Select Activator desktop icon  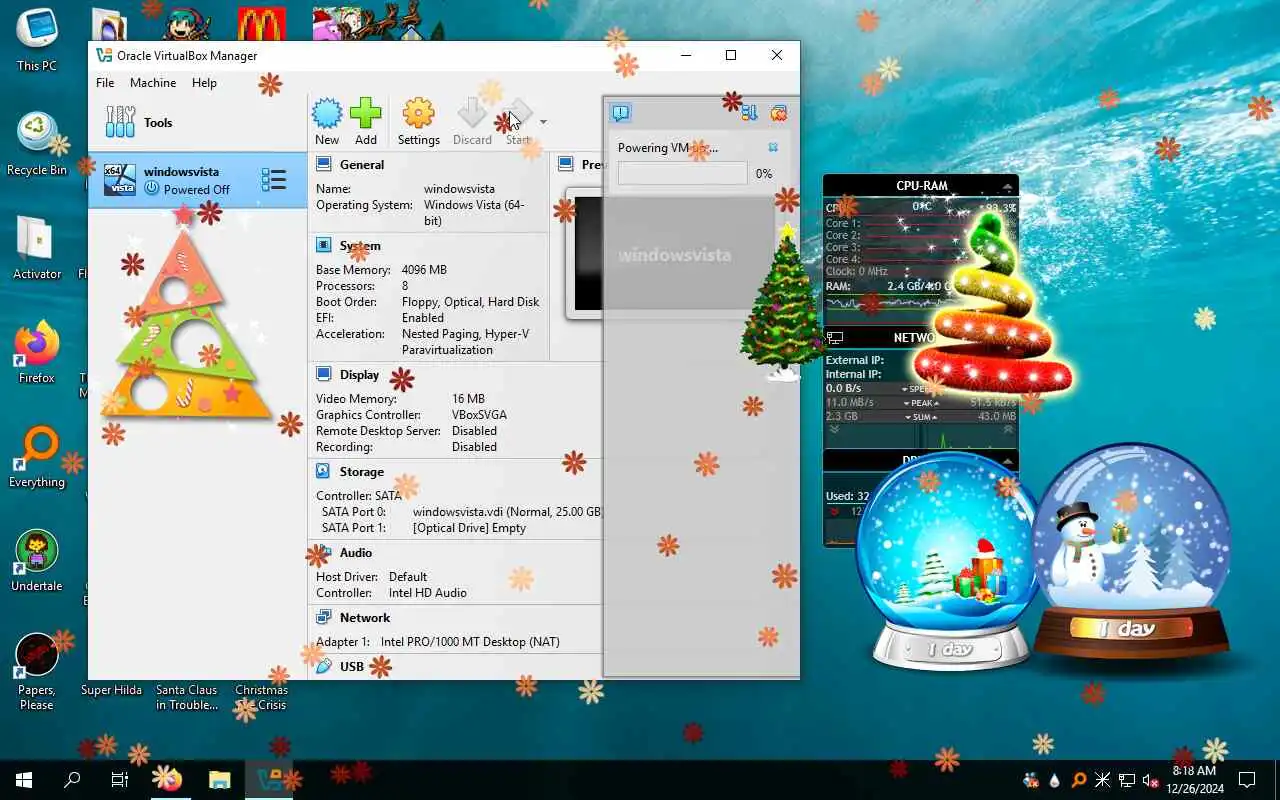pos(37,248)
